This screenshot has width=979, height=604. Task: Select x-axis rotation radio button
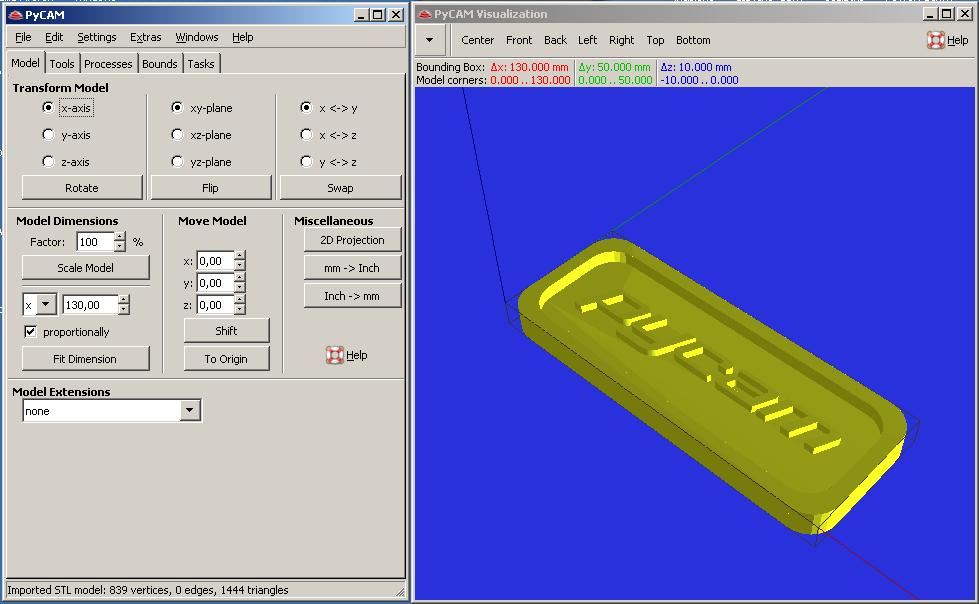[x=48, y=107]
